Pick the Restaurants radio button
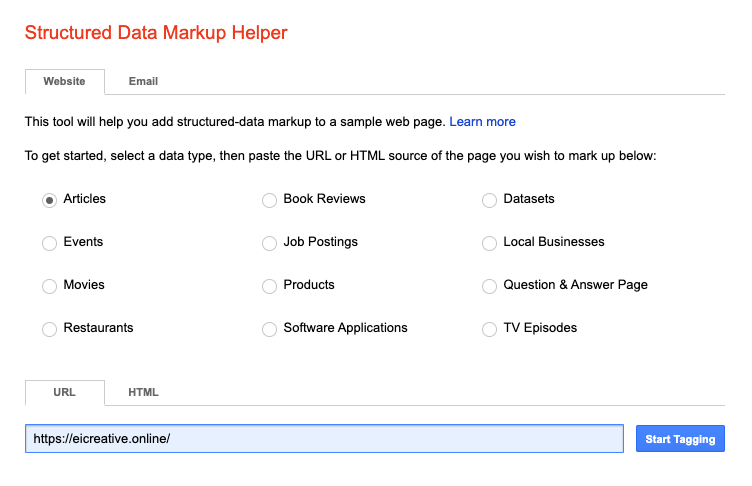The width and height of the screenshot is (752, 486). [50, 329]
